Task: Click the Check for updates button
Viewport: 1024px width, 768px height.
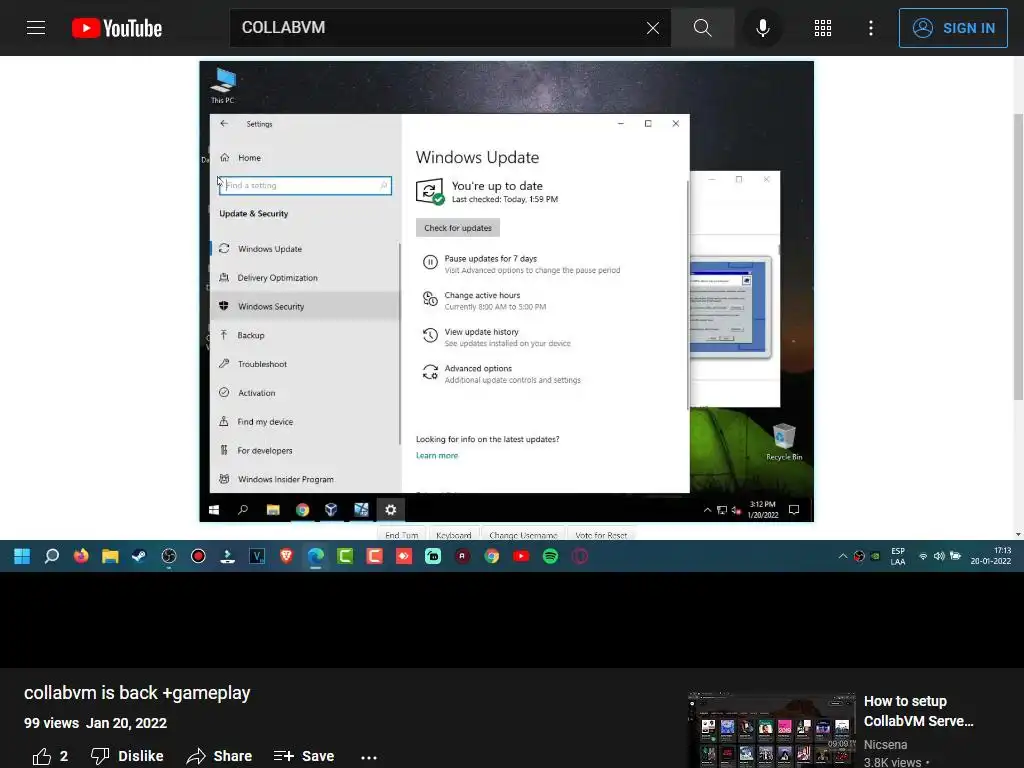Action: [x=458, y=228]
